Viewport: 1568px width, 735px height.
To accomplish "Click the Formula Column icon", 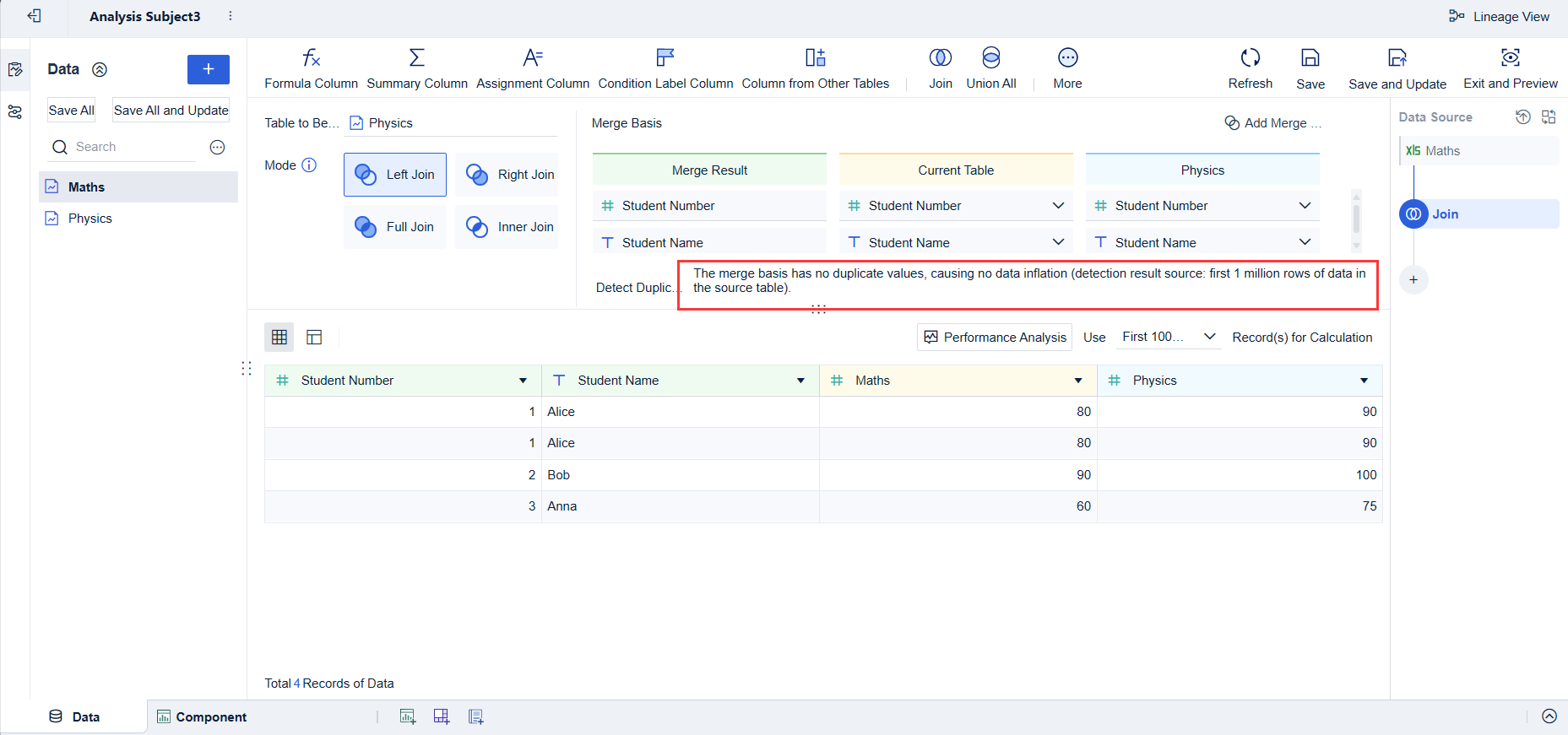I will 311,58.
